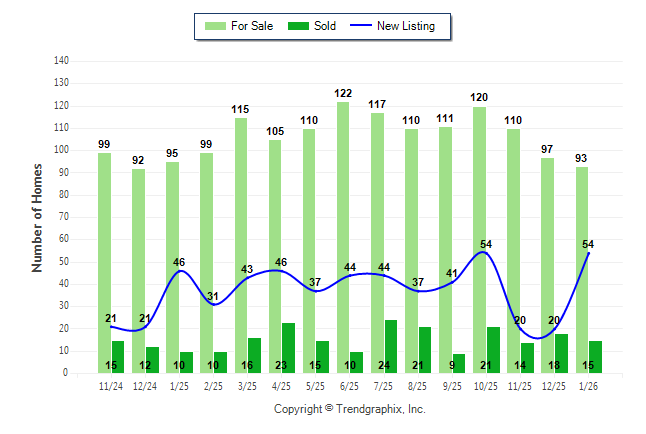
Task: Click the 1/26 New Listing point at 54
Action: click(x=589, y=252)
